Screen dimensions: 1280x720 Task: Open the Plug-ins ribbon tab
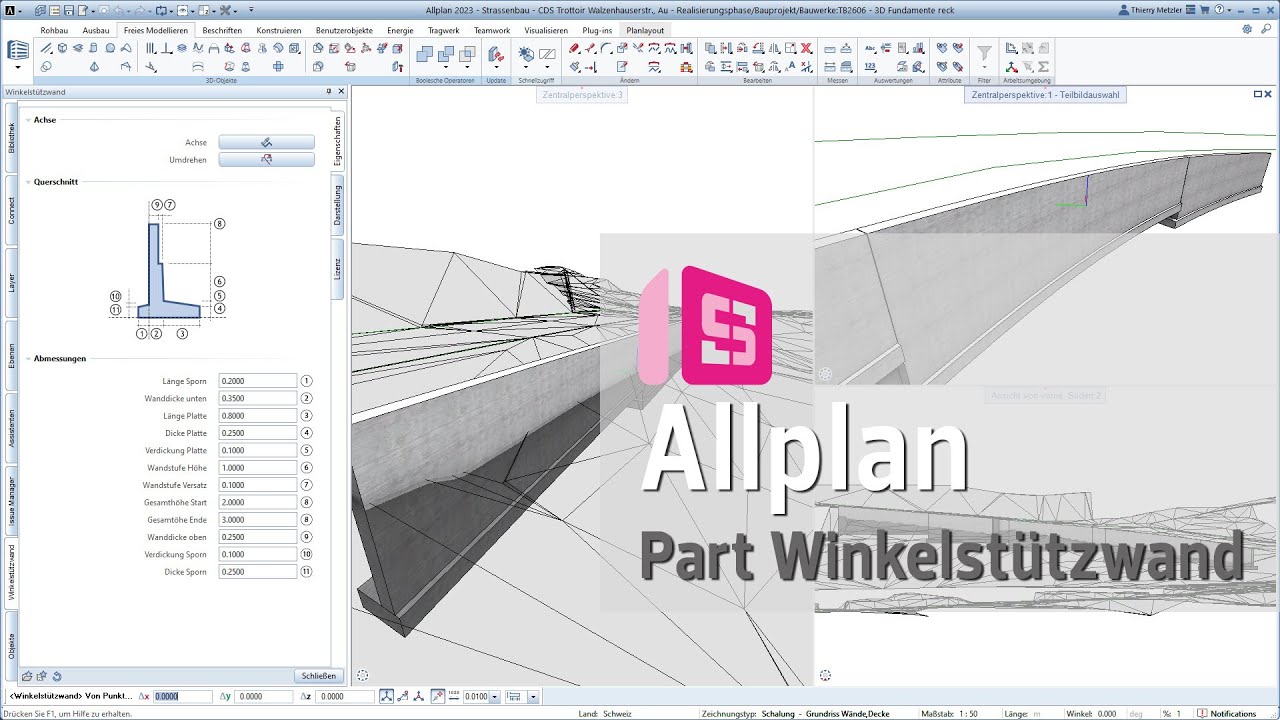tap(597, 30)
